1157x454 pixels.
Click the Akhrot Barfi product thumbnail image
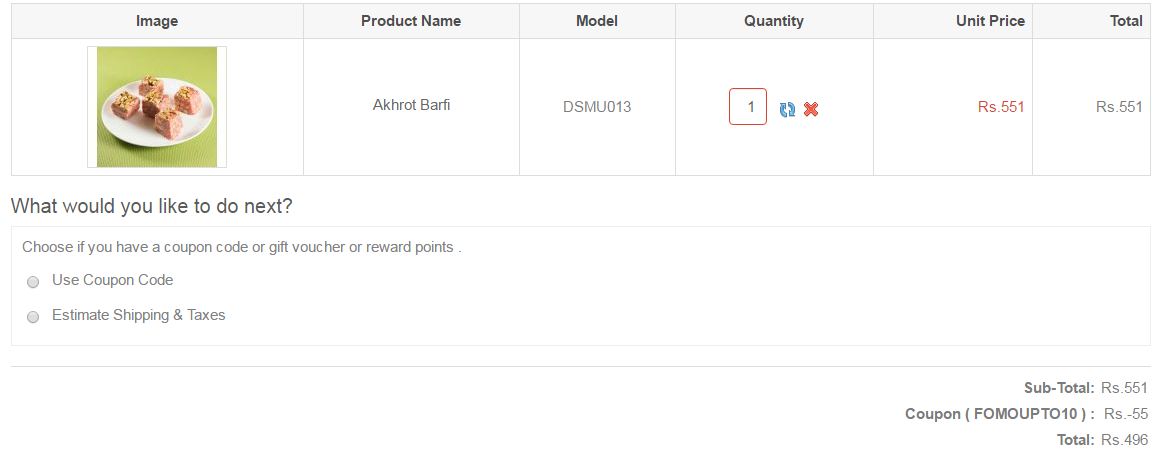tap(157, 107)
